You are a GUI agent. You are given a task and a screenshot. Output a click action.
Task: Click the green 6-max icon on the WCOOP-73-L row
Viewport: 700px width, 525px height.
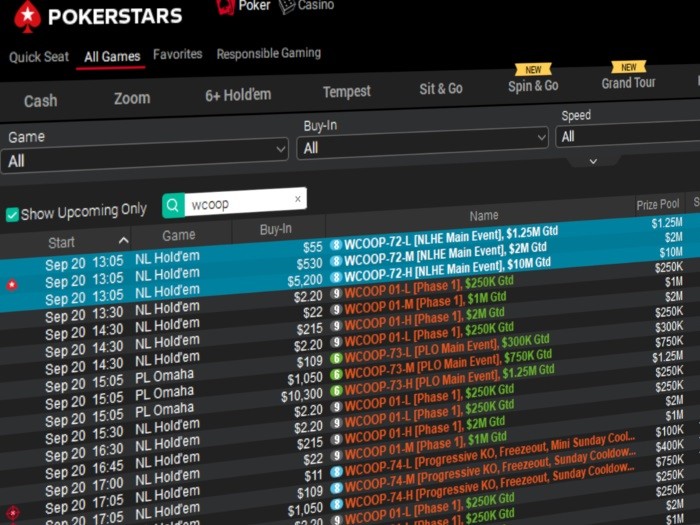point(336,358)
